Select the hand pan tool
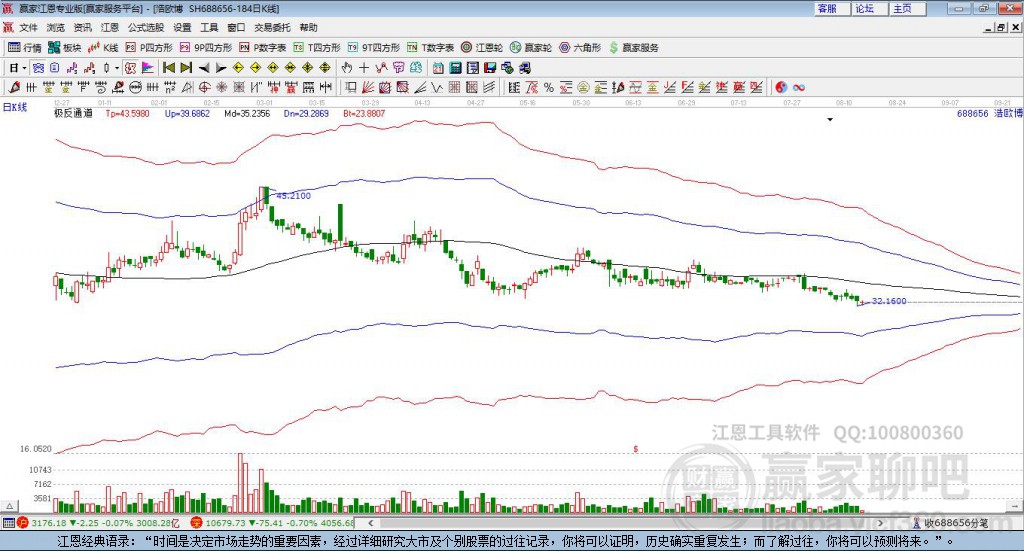The width and height of the screenshot is (1024, 551). pyautogui.click(x=347, y=68)
